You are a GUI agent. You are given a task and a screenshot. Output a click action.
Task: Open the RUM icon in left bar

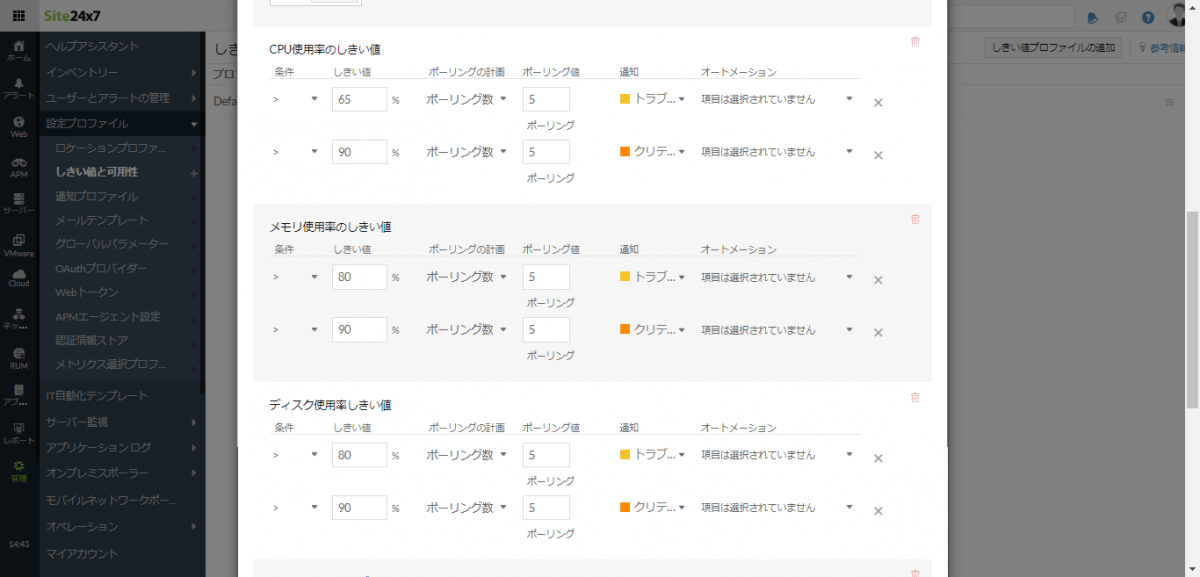pos(19,358)
